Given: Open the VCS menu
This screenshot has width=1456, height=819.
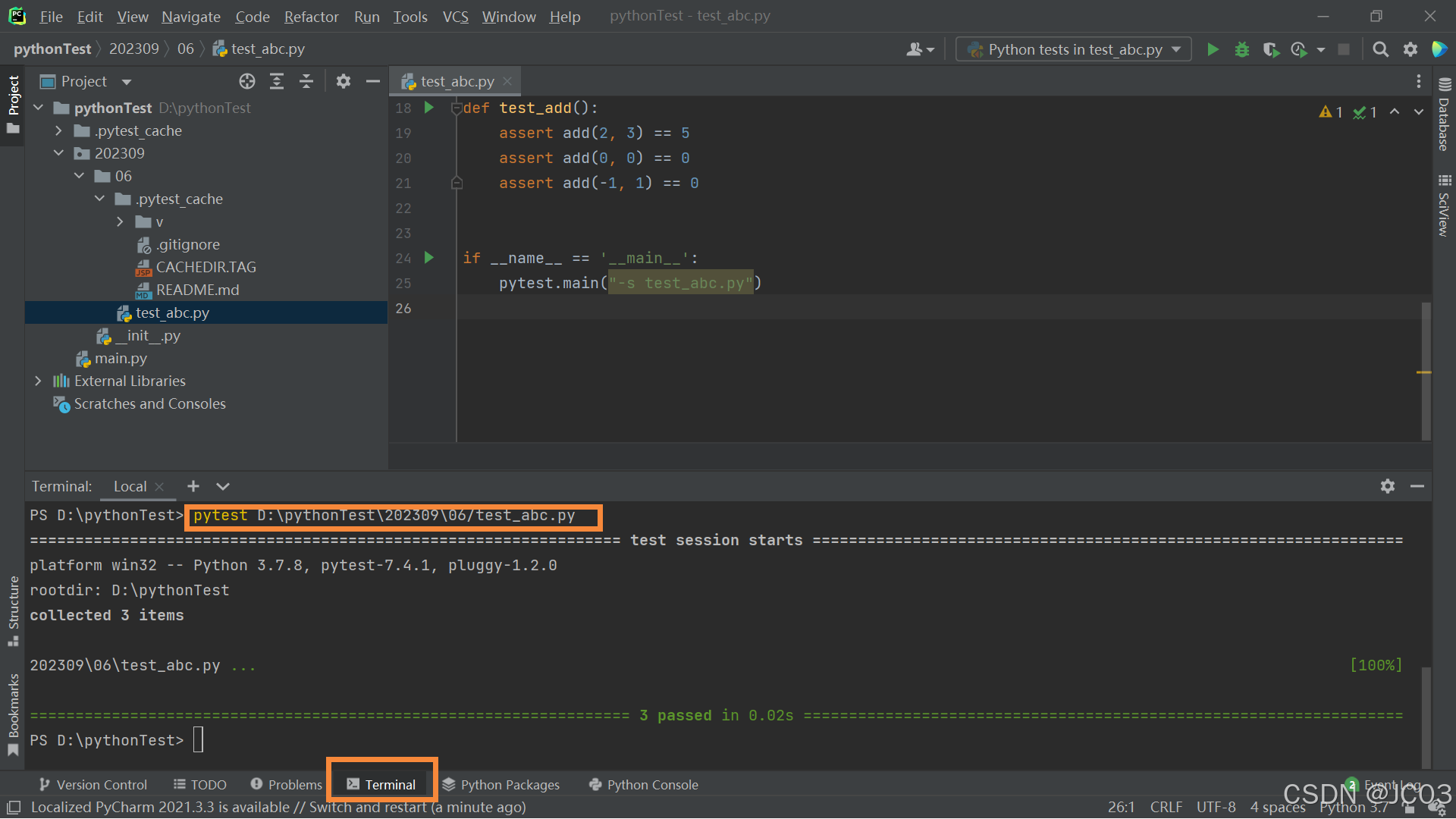Looking at the screenshot, I should (x=455, y=16).
